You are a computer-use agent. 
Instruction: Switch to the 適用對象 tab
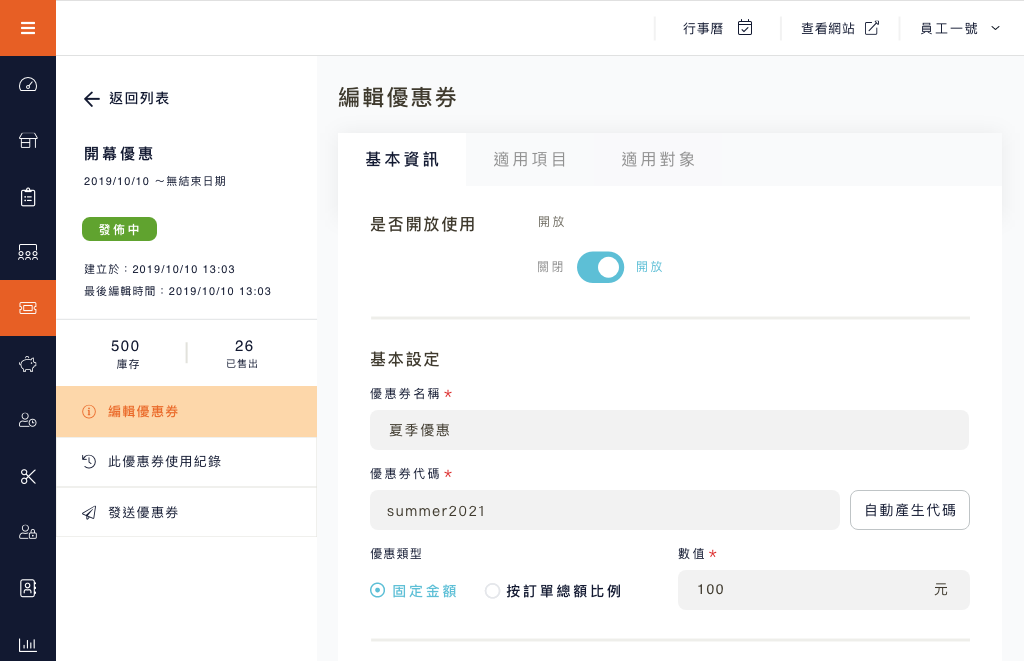click(658, 159)
